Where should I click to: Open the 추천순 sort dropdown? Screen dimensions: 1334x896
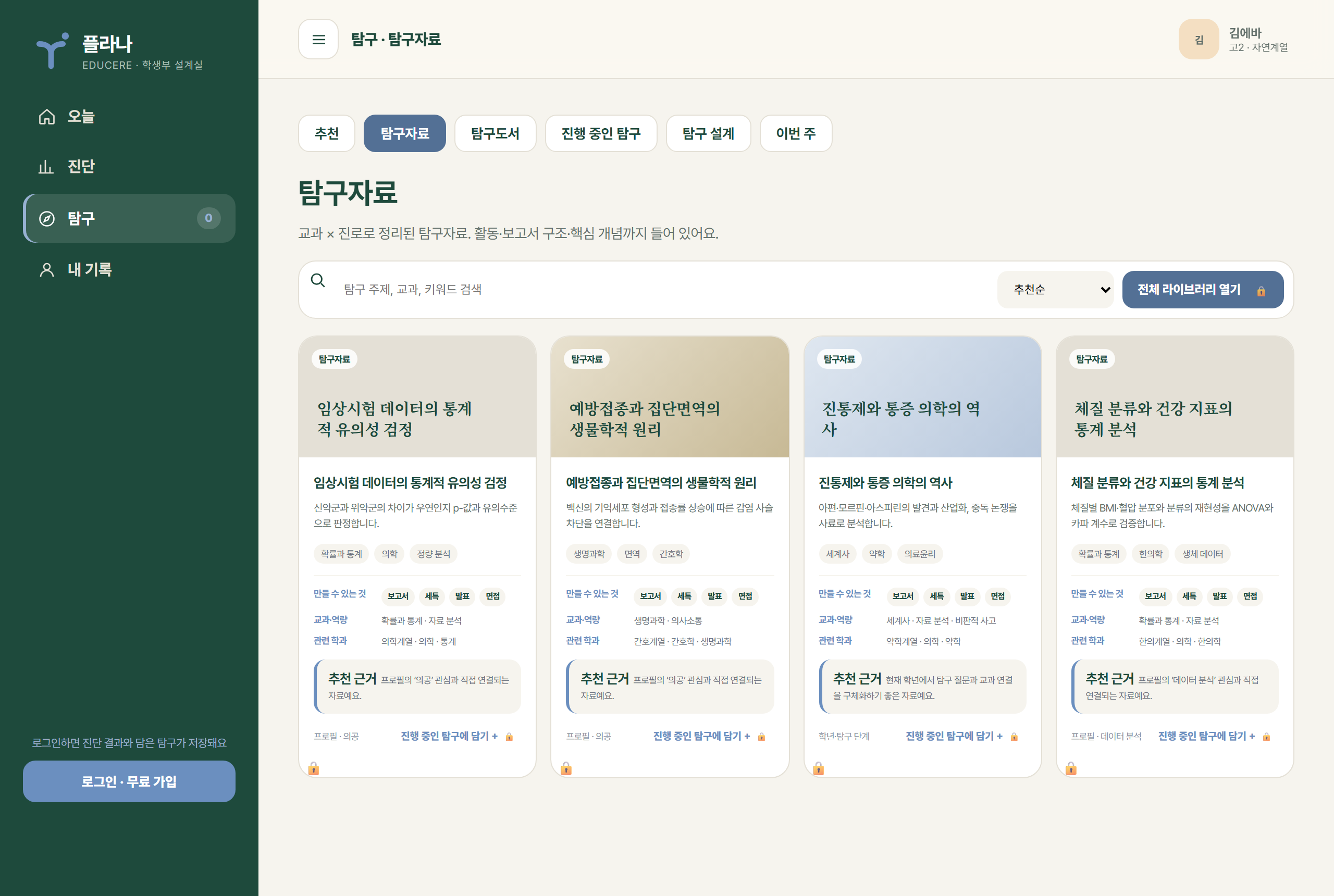pyautogui.click(x=1056, y=290)
